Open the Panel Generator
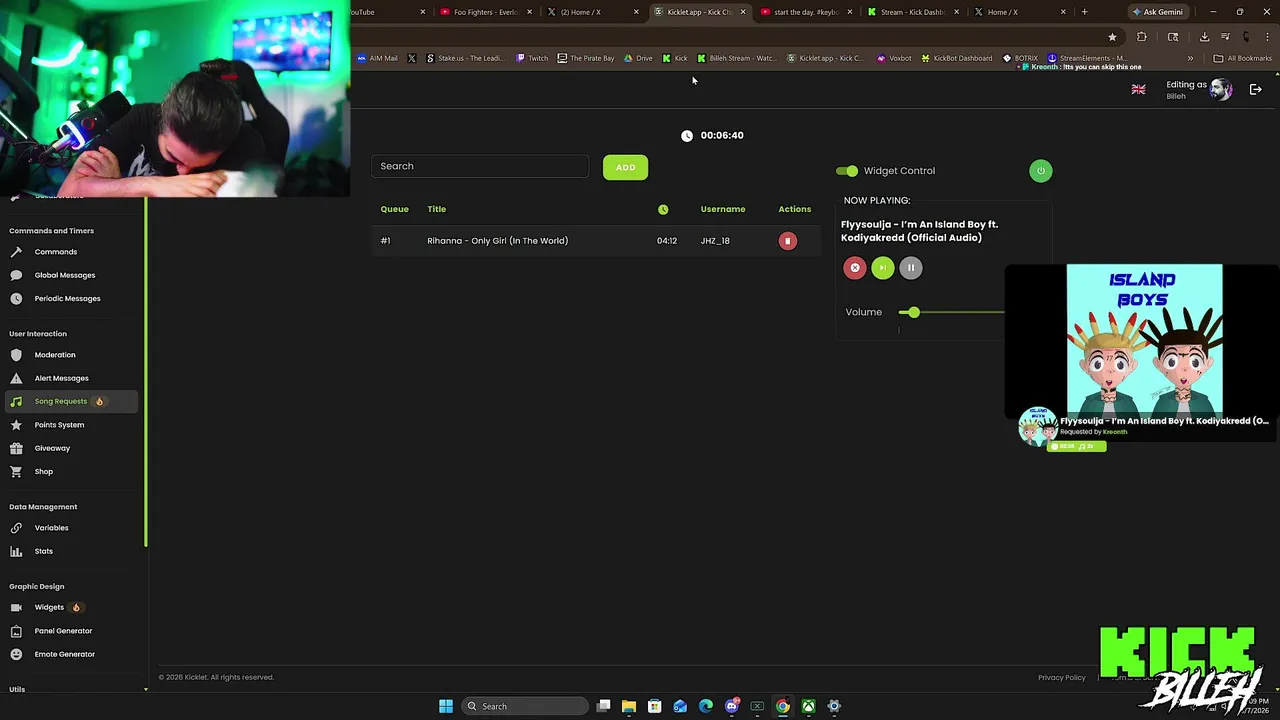The image size is (1280, 720). tap(63, 631)
